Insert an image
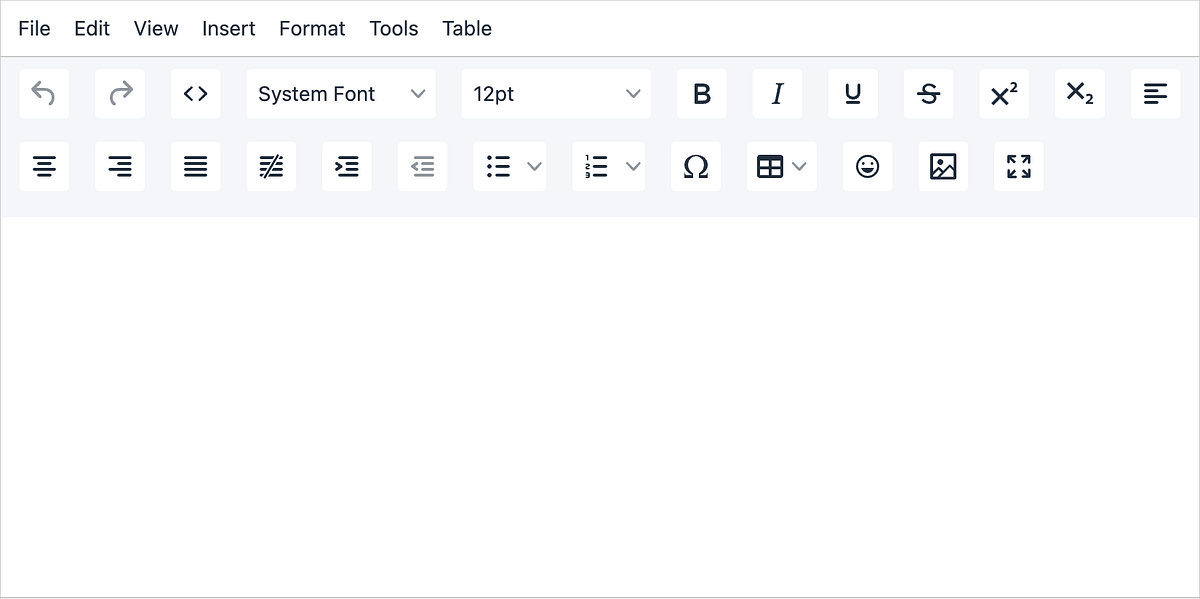 (943, 166)
